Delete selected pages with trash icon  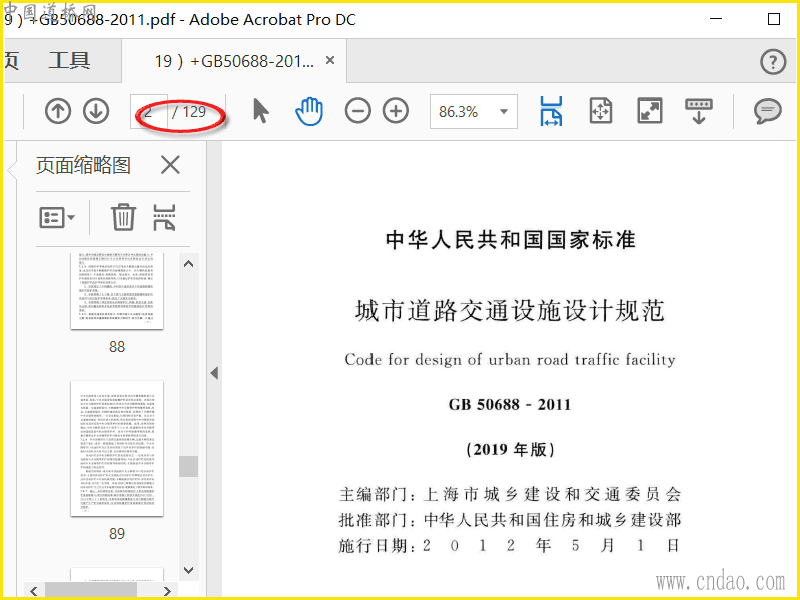tap(123, 217)
